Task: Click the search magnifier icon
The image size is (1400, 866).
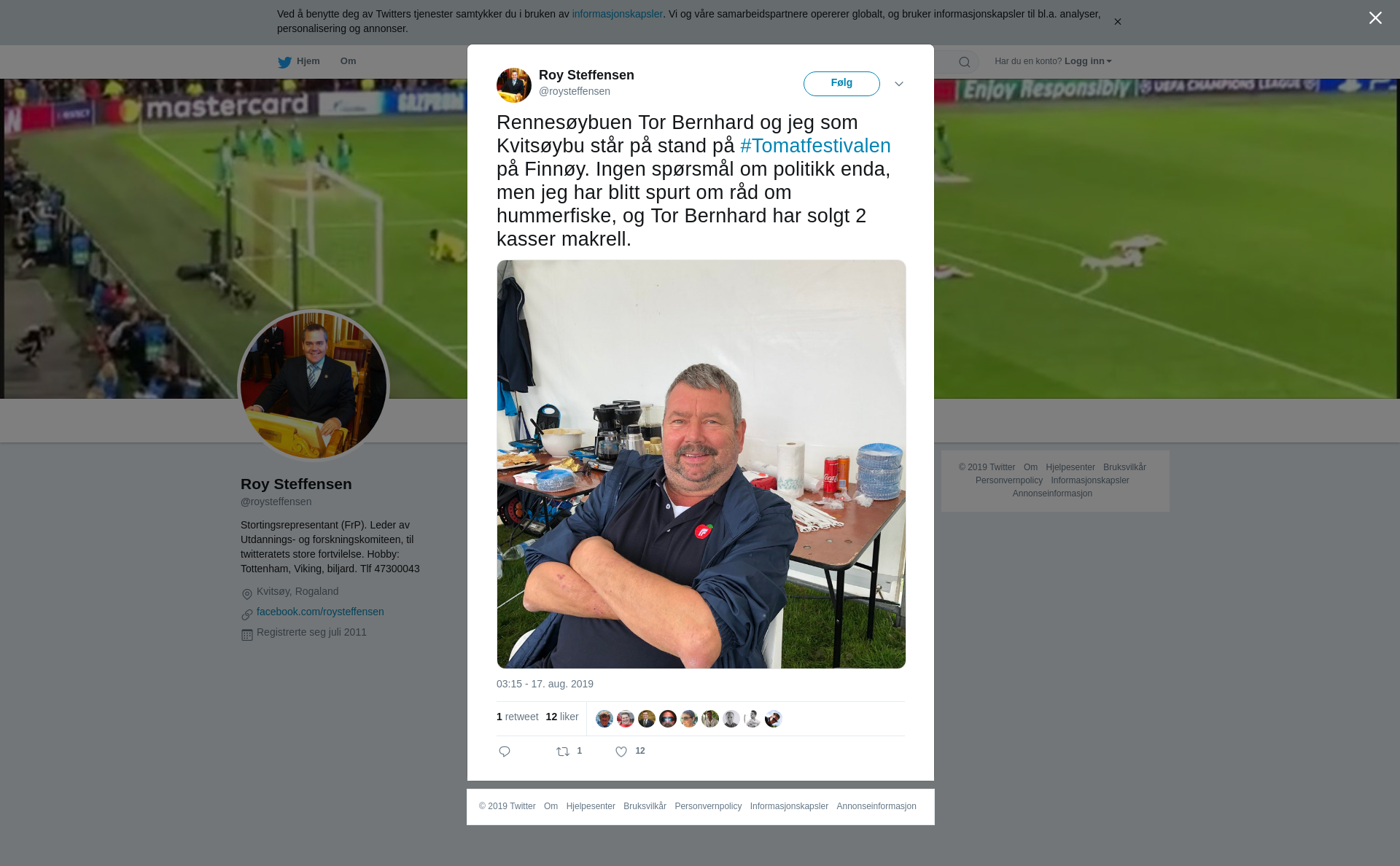Action: (x=965, y=62)
